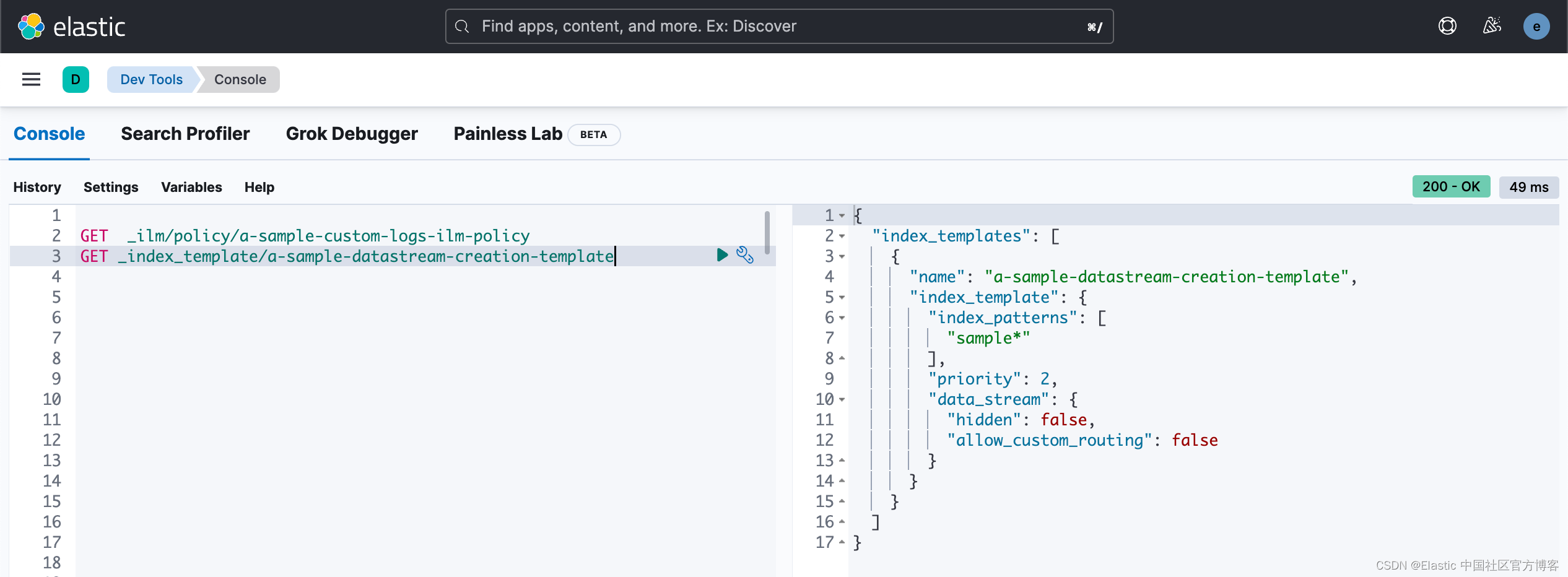This screenshot has height=577, width=1568.
Task: Click fold marker at output line 14
Action: 842,481
